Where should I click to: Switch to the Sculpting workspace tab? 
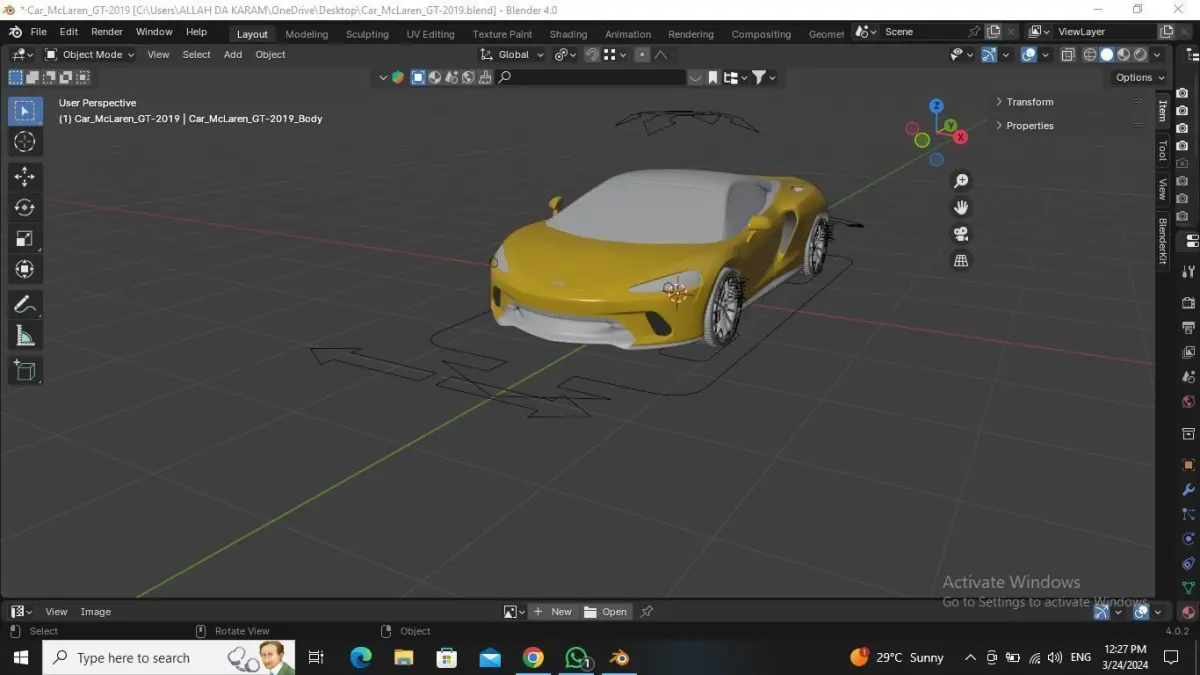click(367, 34)
